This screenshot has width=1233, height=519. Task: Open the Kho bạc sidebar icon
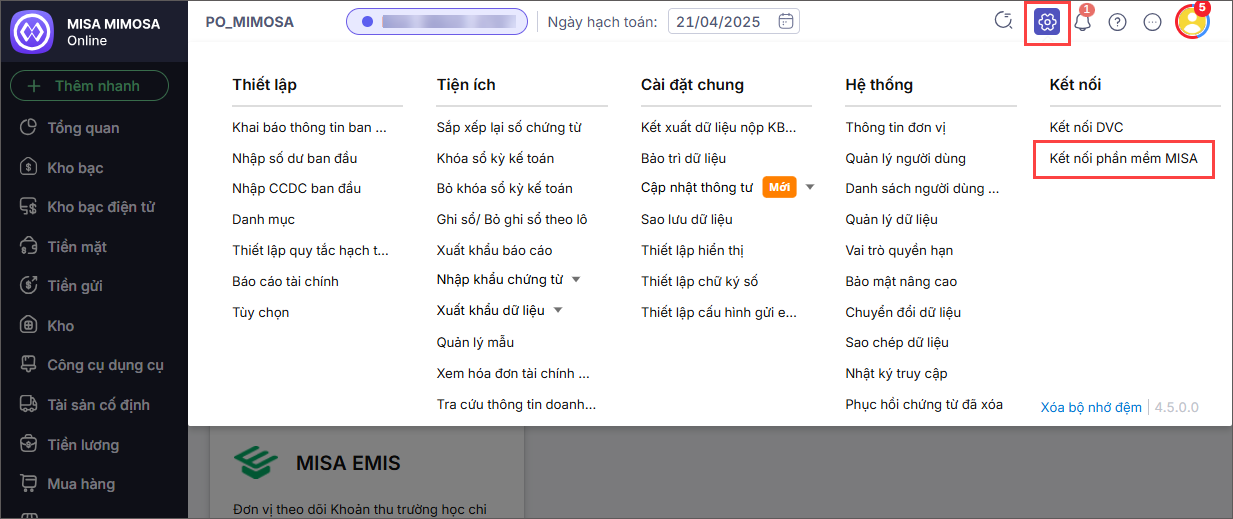point(29,167)
